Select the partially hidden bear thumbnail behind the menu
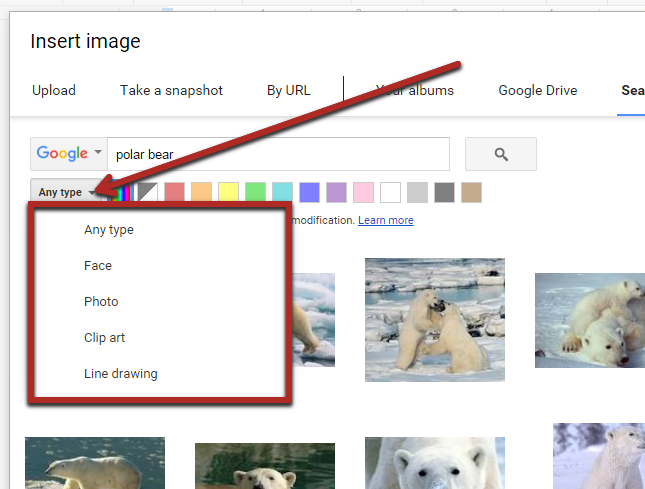This screenshot has height=489, width=645. coord(313,320)
